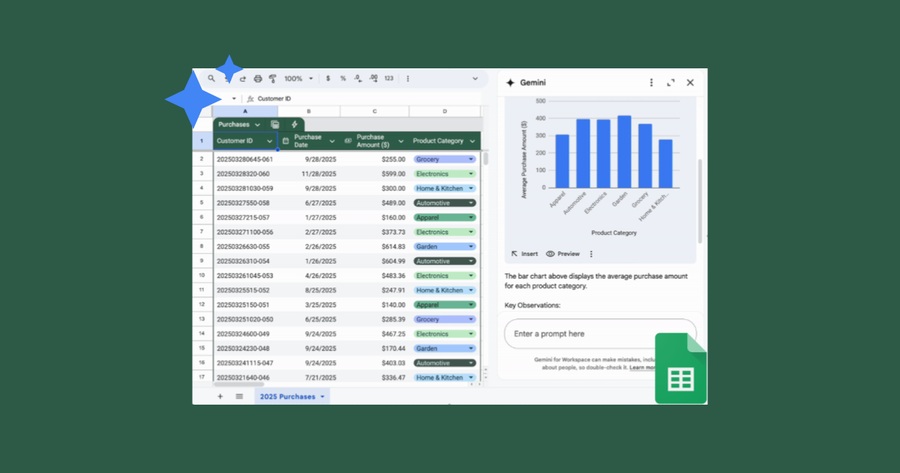Open Garden chip dropdown in row 8

click(471, 247)
